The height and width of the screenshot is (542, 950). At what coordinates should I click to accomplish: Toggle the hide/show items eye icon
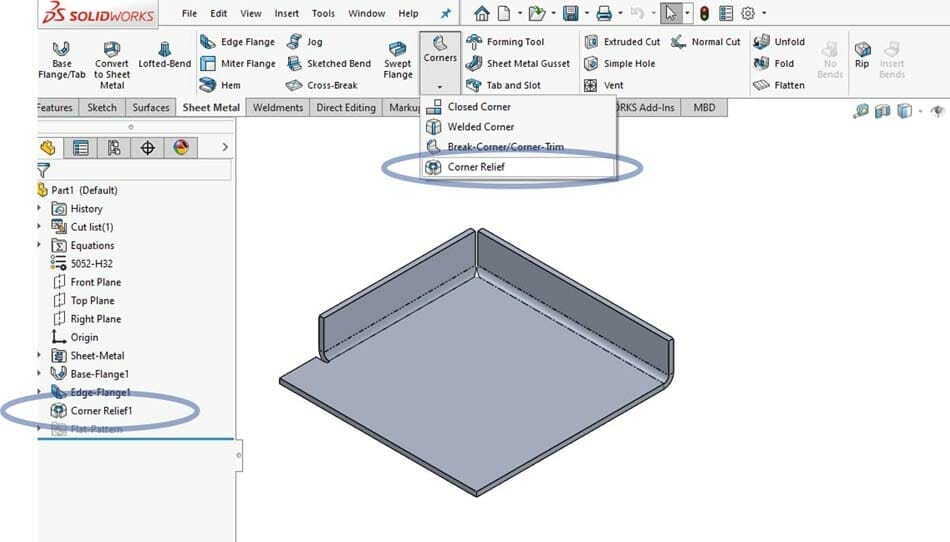937,111
